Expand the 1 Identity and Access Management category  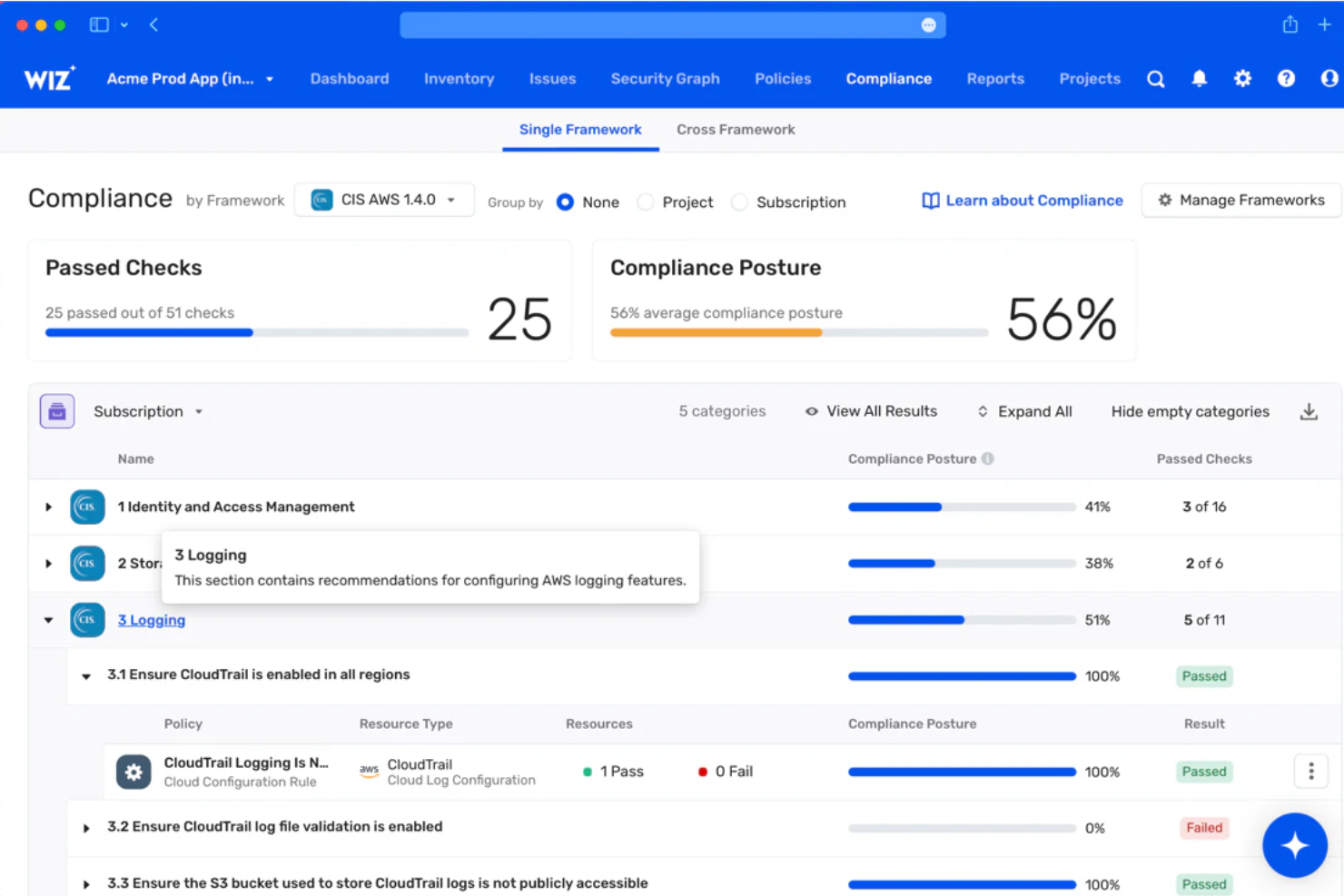click(x=48, y=507)
